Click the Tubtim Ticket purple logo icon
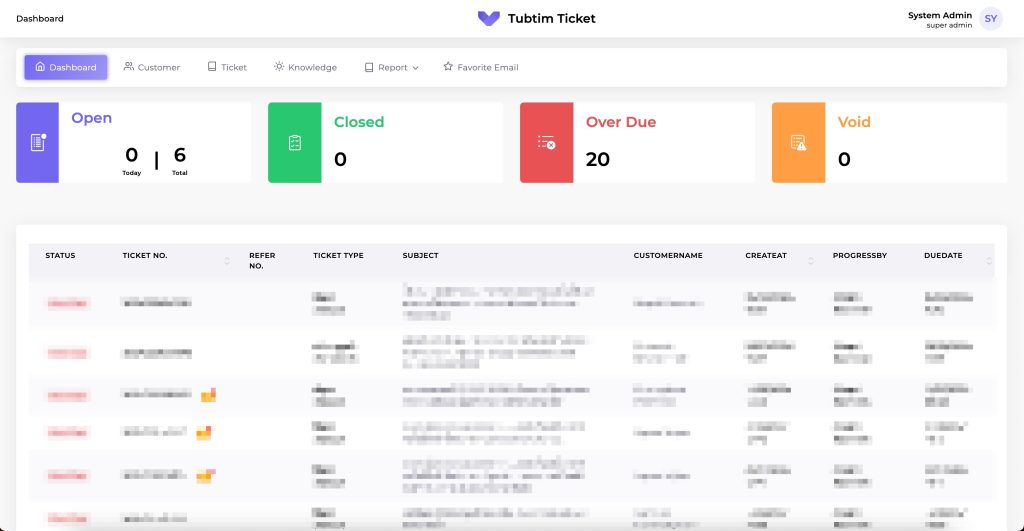Image resolution: width=1024 pixels, height=531 pixels. pos(488,18)
